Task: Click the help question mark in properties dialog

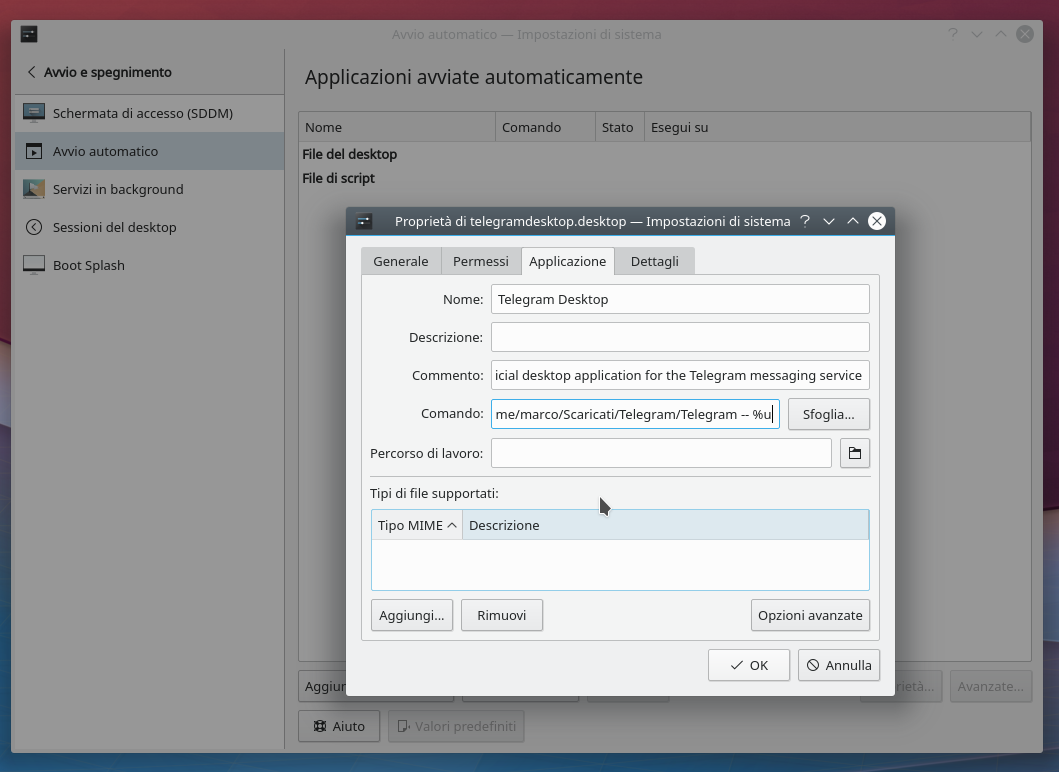Action: point(805,221)
